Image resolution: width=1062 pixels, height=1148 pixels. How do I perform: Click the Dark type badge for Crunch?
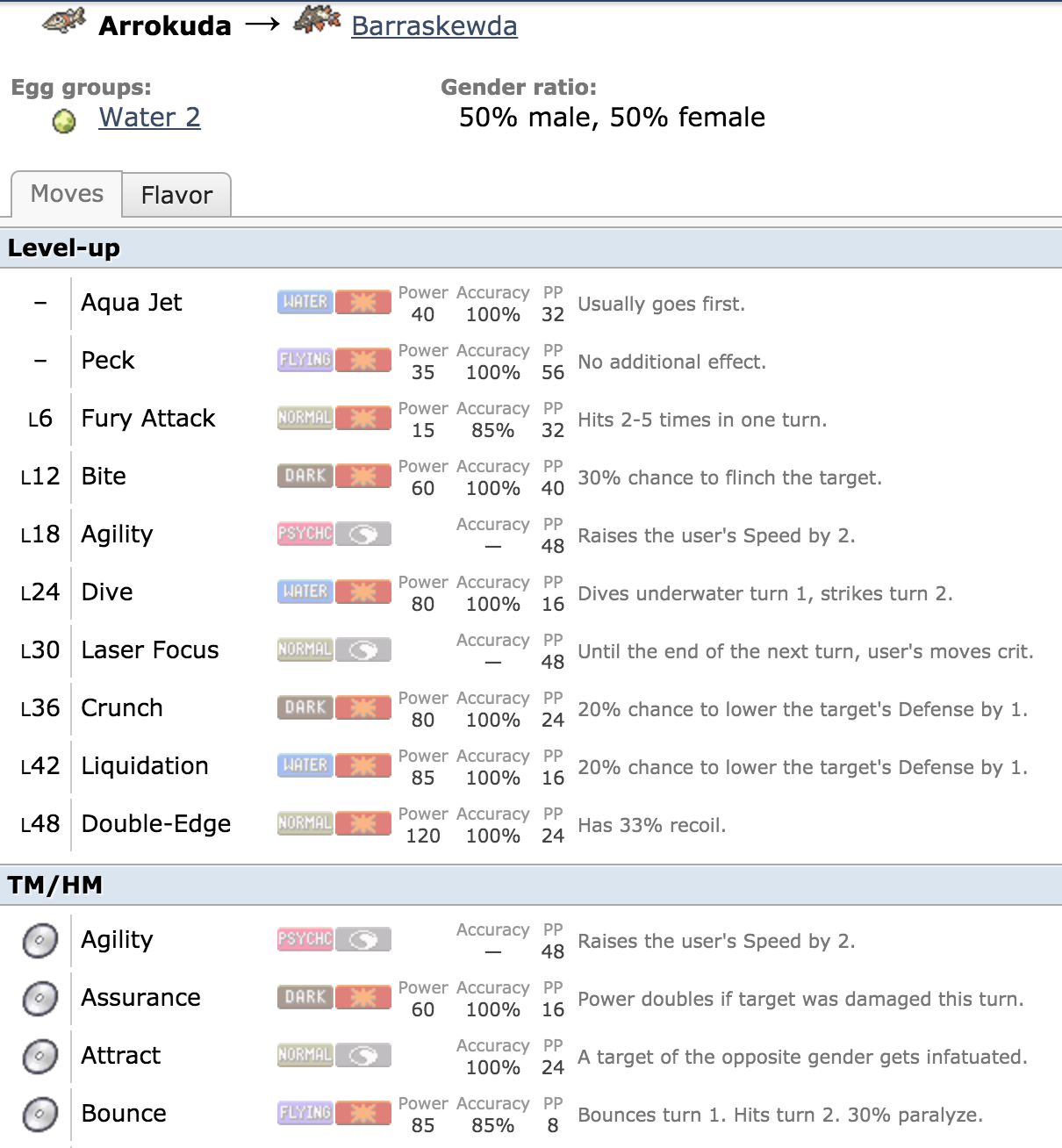click(x=305, y=707)
